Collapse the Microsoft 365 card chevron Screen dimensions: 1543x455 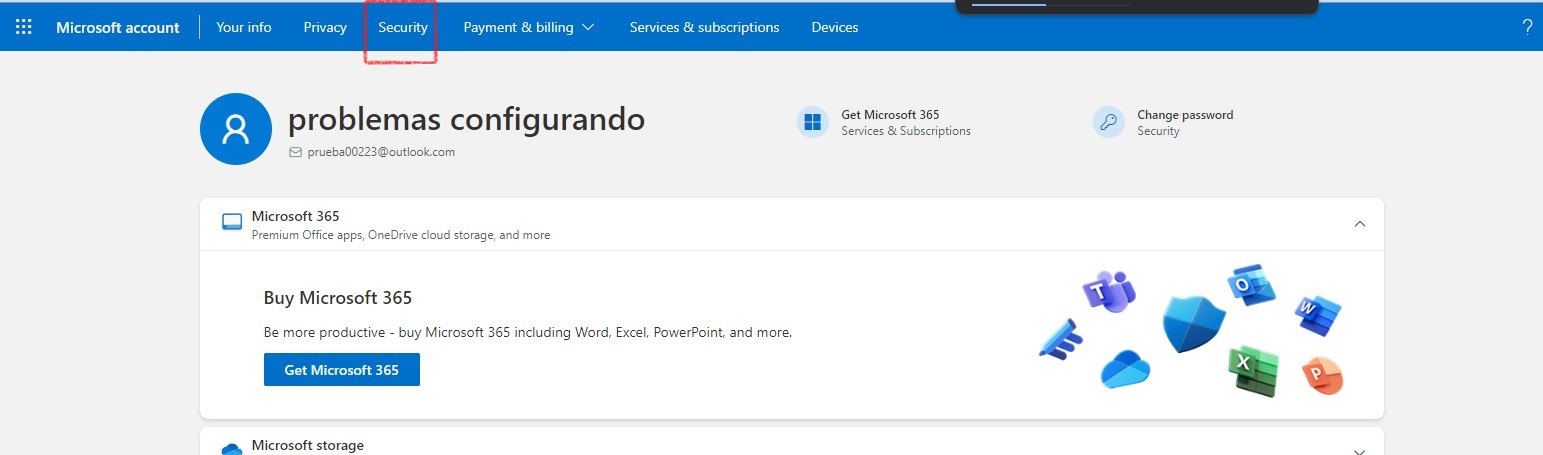pos(1359,224)
